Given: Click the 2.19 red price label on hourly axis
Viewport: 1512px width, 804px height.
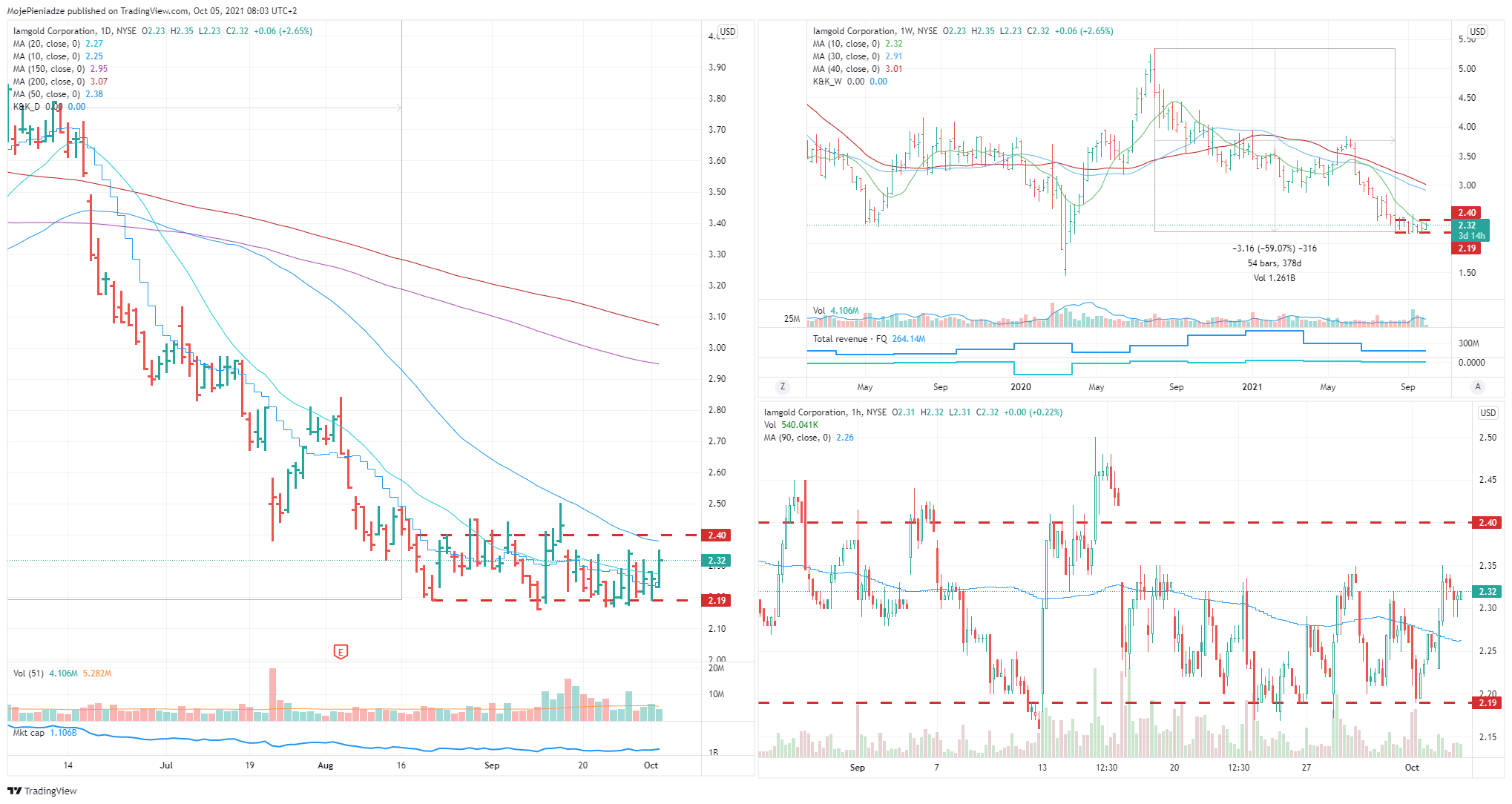Looking at the screenshot, I should [1488, 702].
